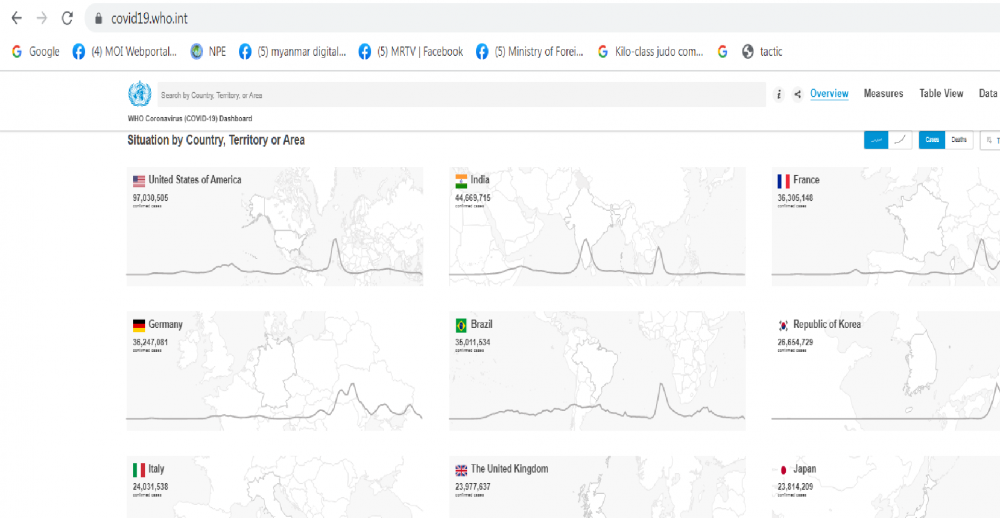Image resolution: width=1000 pixels, height=518 pixels.
Task: Click the share icon
Action: 797,95
